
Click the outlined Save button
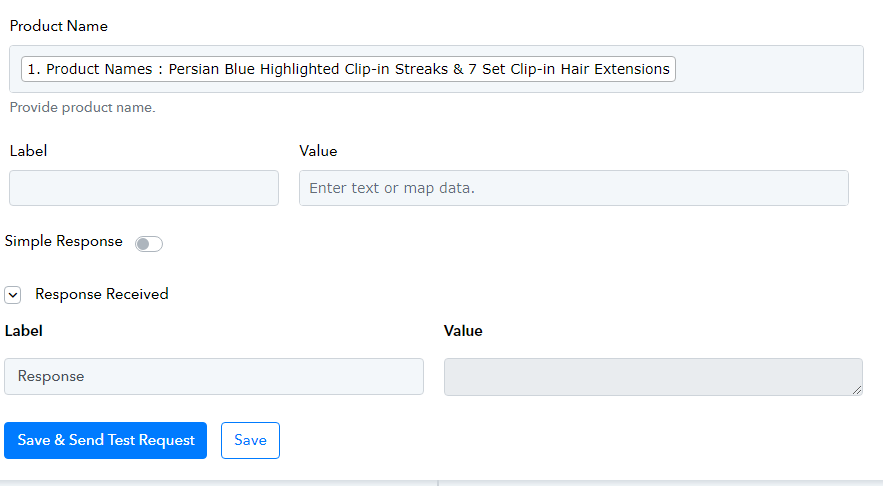pos(250,440)
